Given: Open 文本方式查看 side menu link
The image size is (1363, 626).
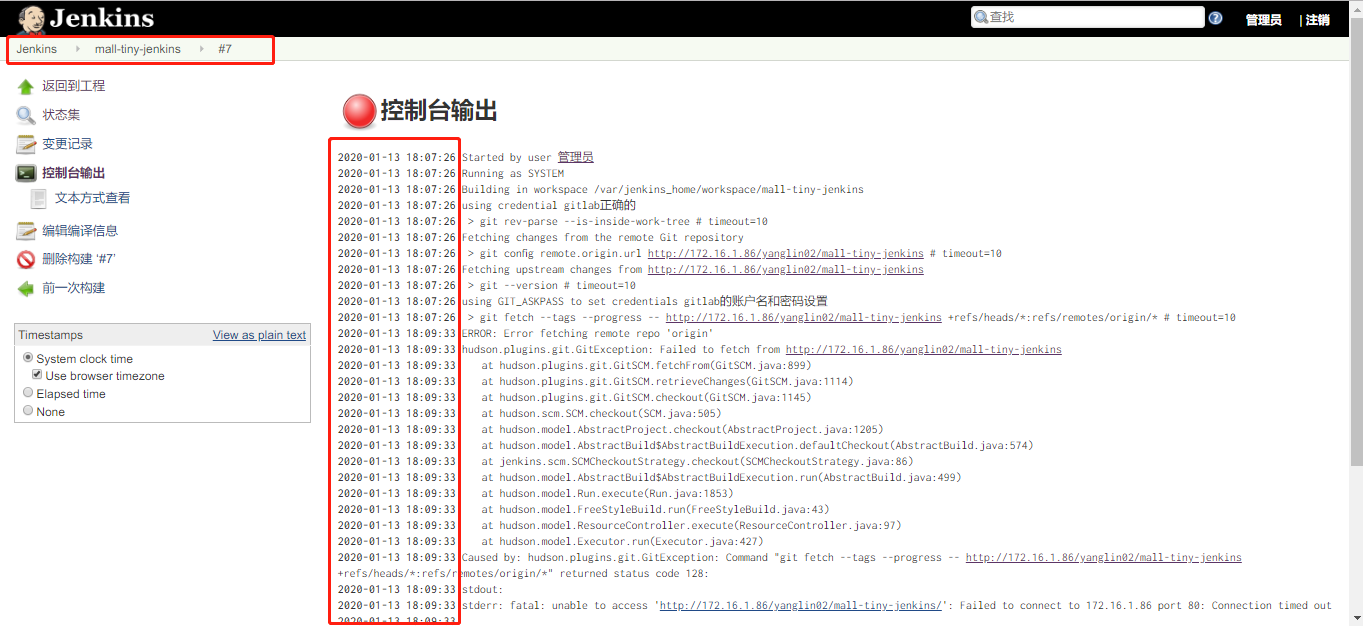Looking at the screenshot, I should [92, 198].
